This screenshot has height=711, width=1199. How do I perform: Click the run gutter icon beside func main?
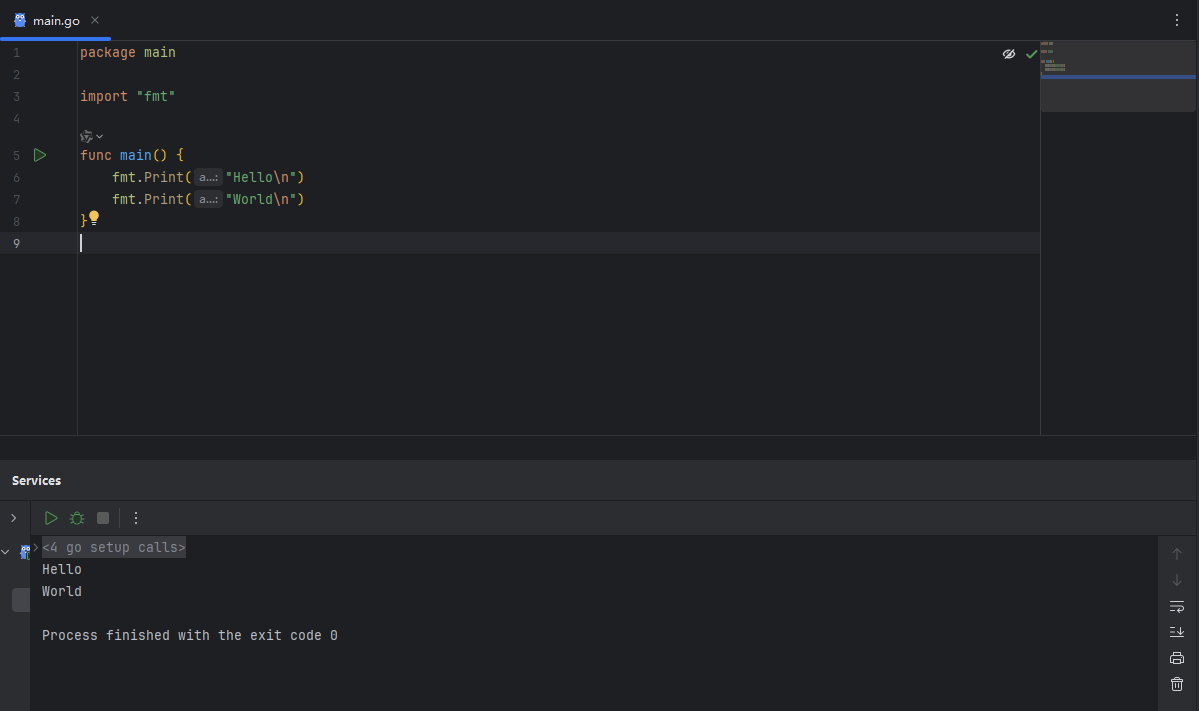[x=40, y=155]
